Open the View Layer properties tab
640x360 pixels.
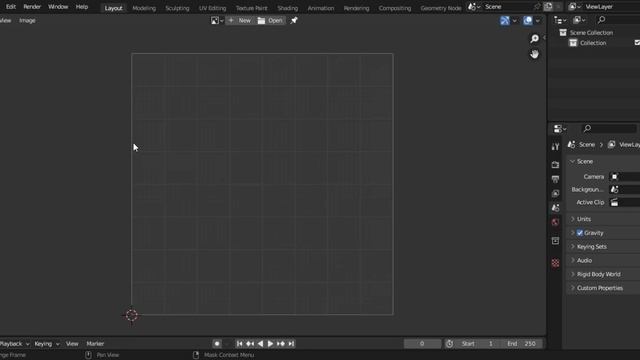tap(555, 193)
